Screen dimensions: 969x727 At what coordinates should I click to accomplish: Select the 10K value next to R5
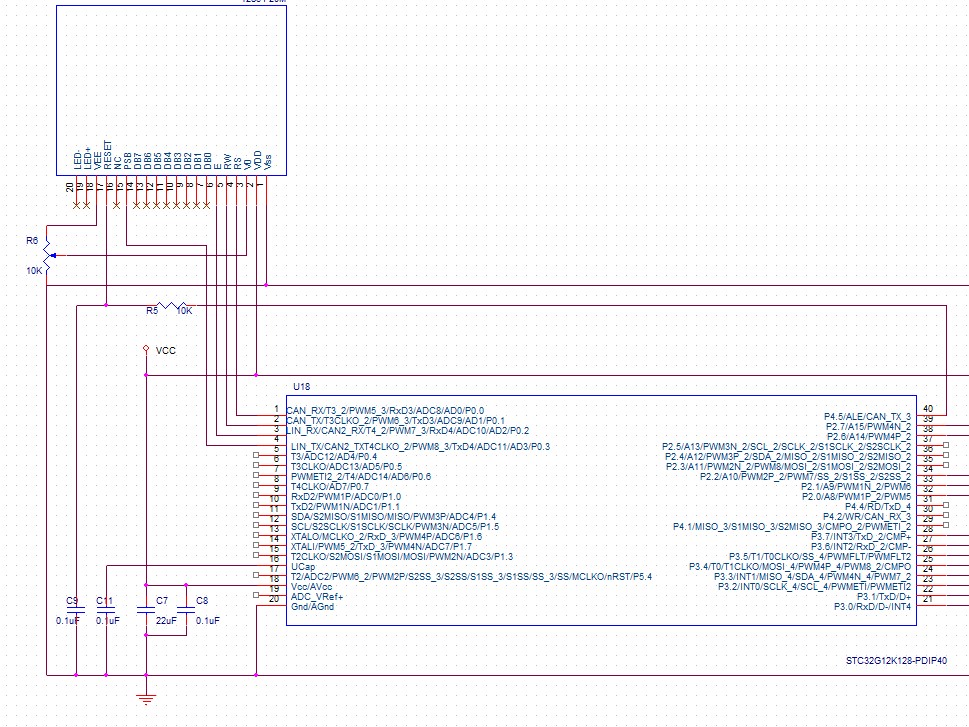tap(185, 310)
